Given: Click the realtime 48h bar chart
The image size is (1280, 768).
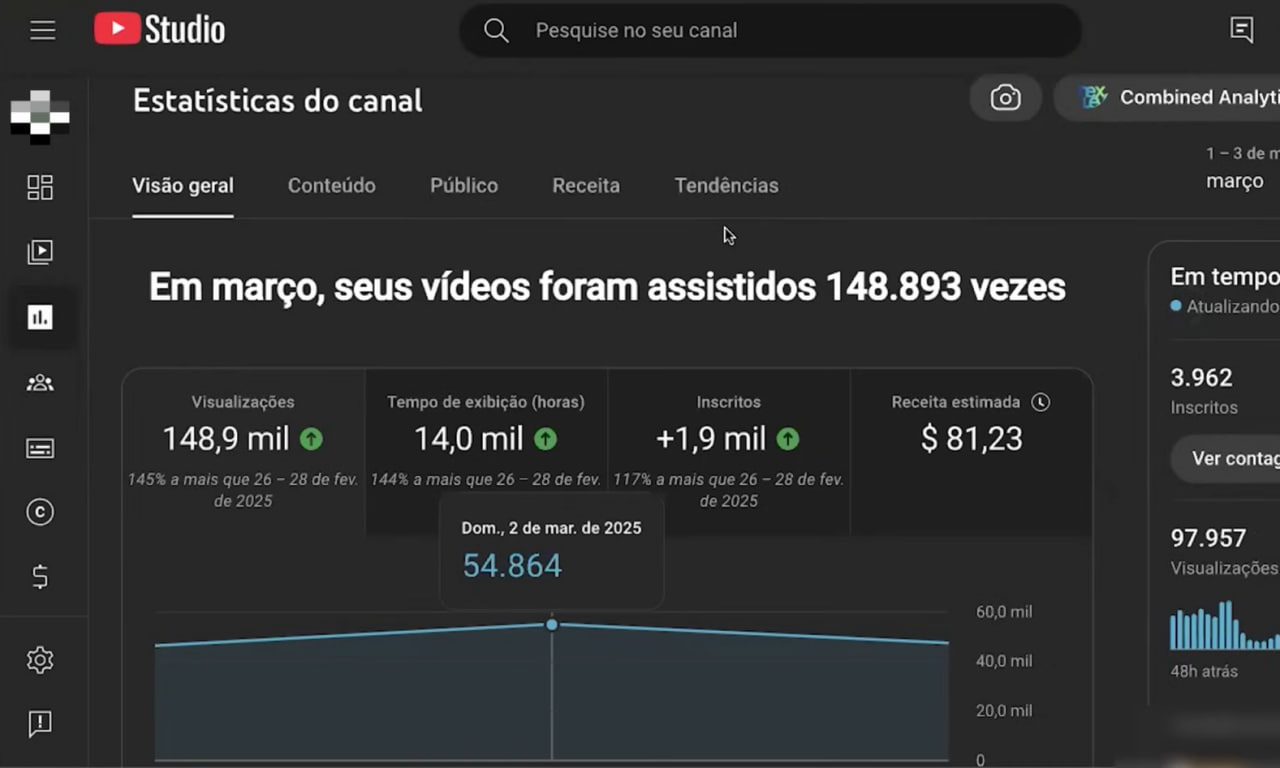Looking at the screenshot, I should (1224, 625).
